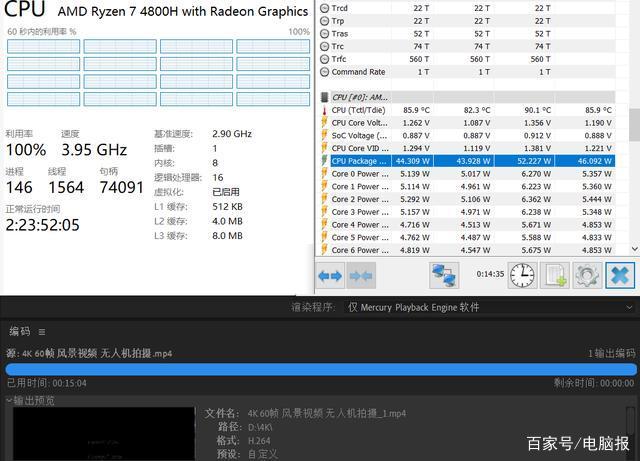Click the AMD Ryzen 7 4800H title text
The image size is (640, 461).
183,11
